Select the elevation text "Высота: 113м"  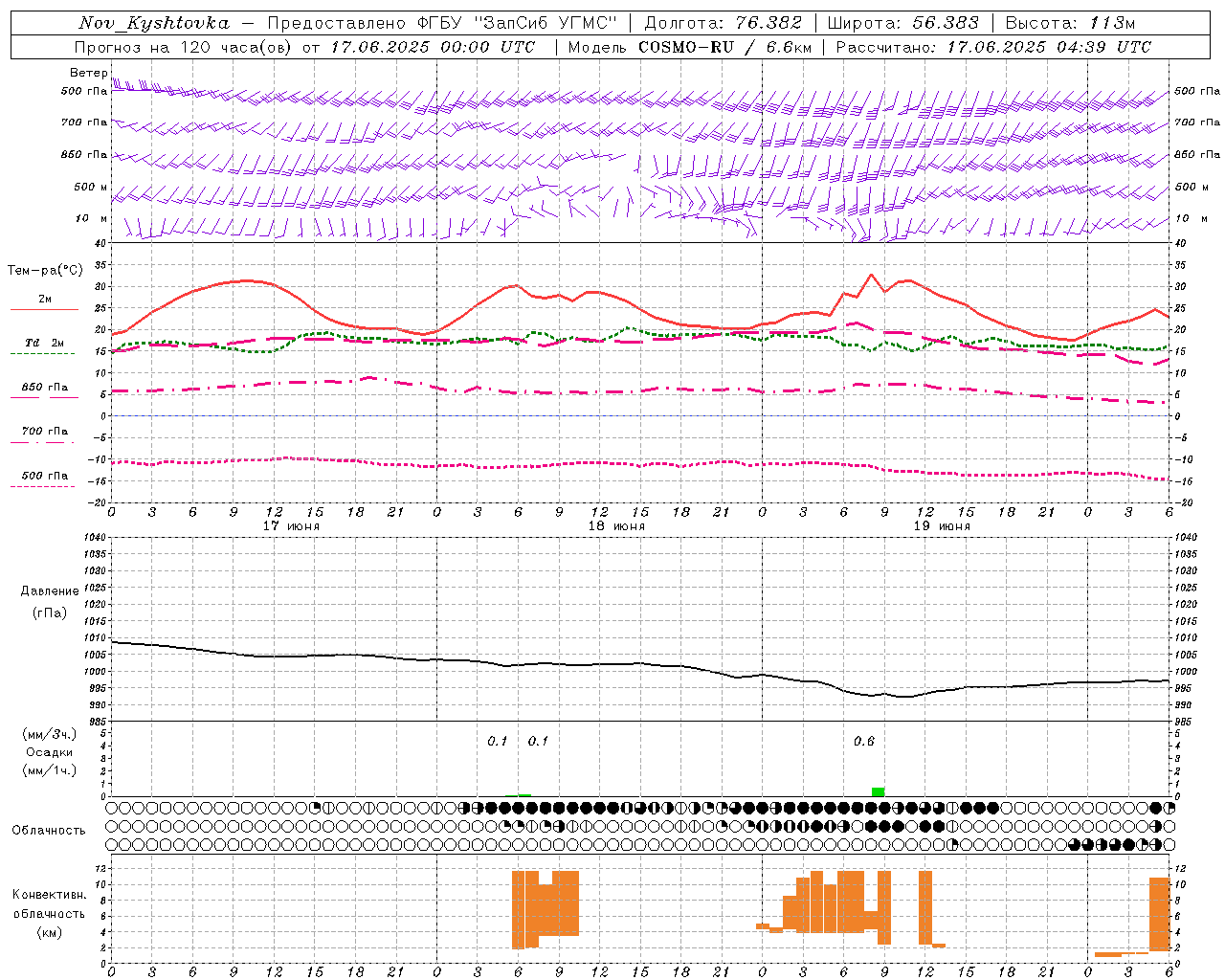coord(1070,23)
